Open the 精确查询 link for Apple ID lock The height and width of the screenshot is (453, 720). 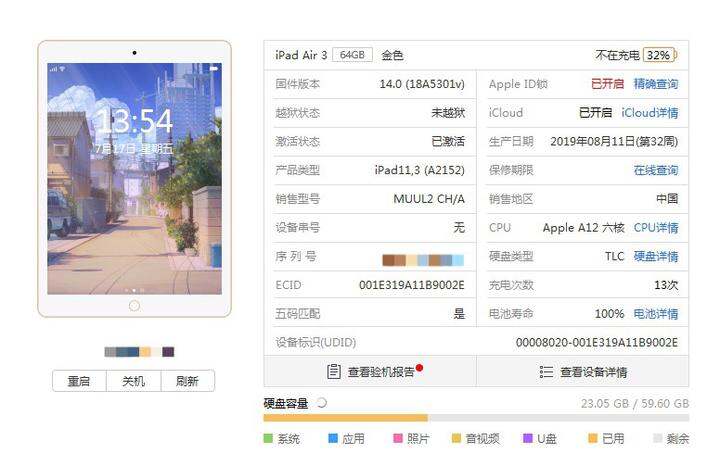(656, 84)
